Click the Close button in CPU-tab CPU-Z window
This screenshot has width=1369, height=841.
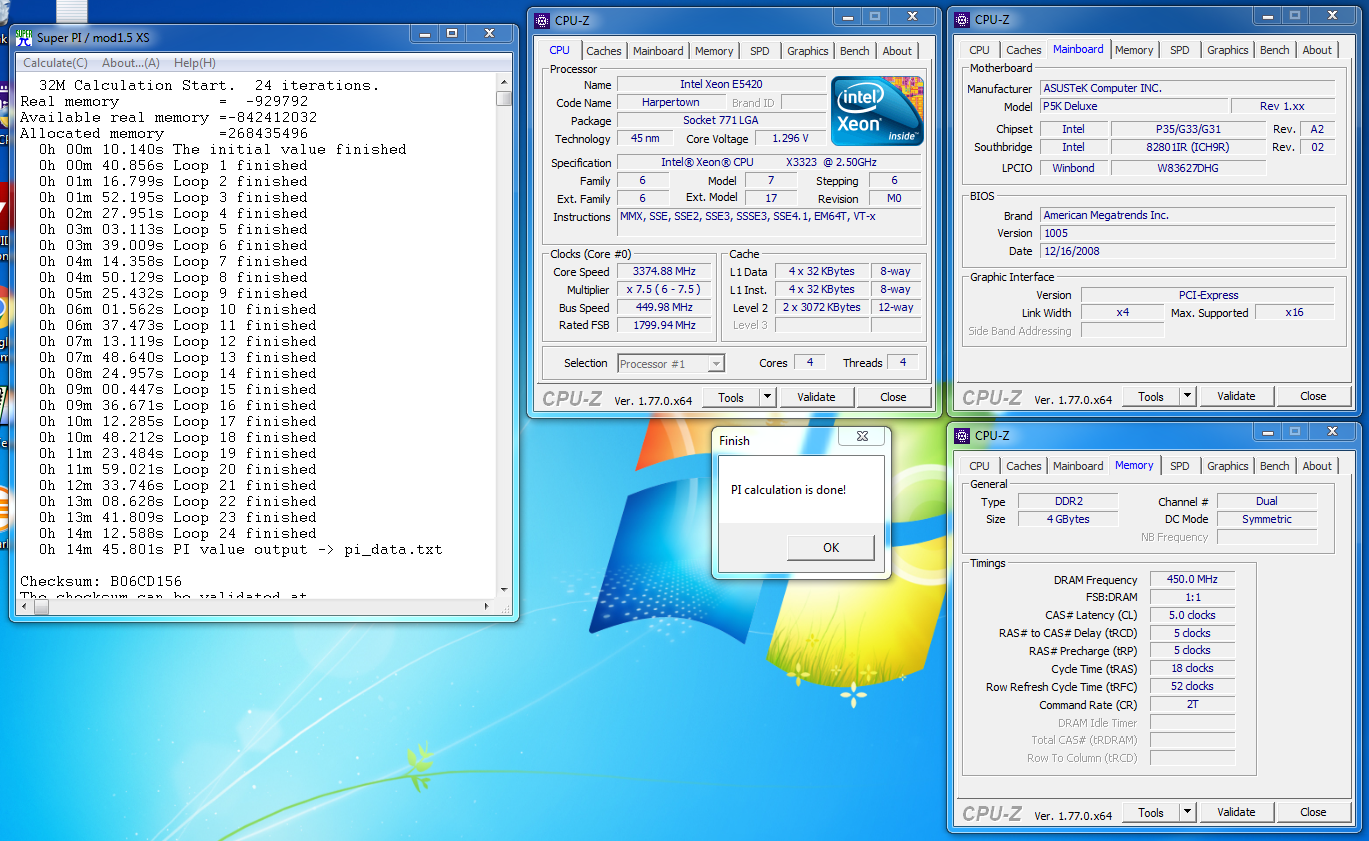click(x=894, y=397)
